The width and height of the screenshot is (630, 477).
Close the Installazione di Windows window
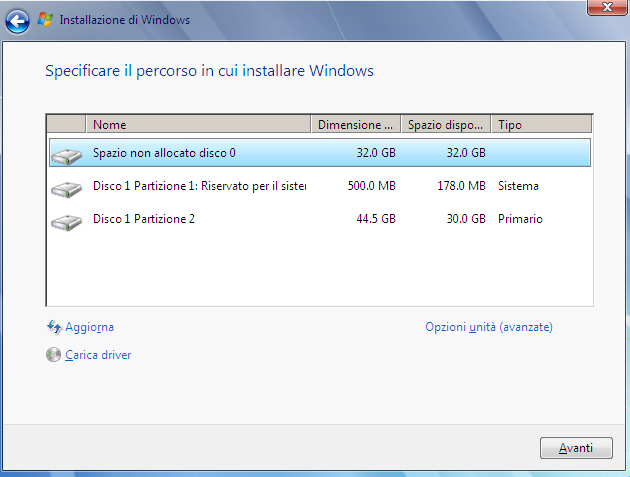[x=607, y=7]
